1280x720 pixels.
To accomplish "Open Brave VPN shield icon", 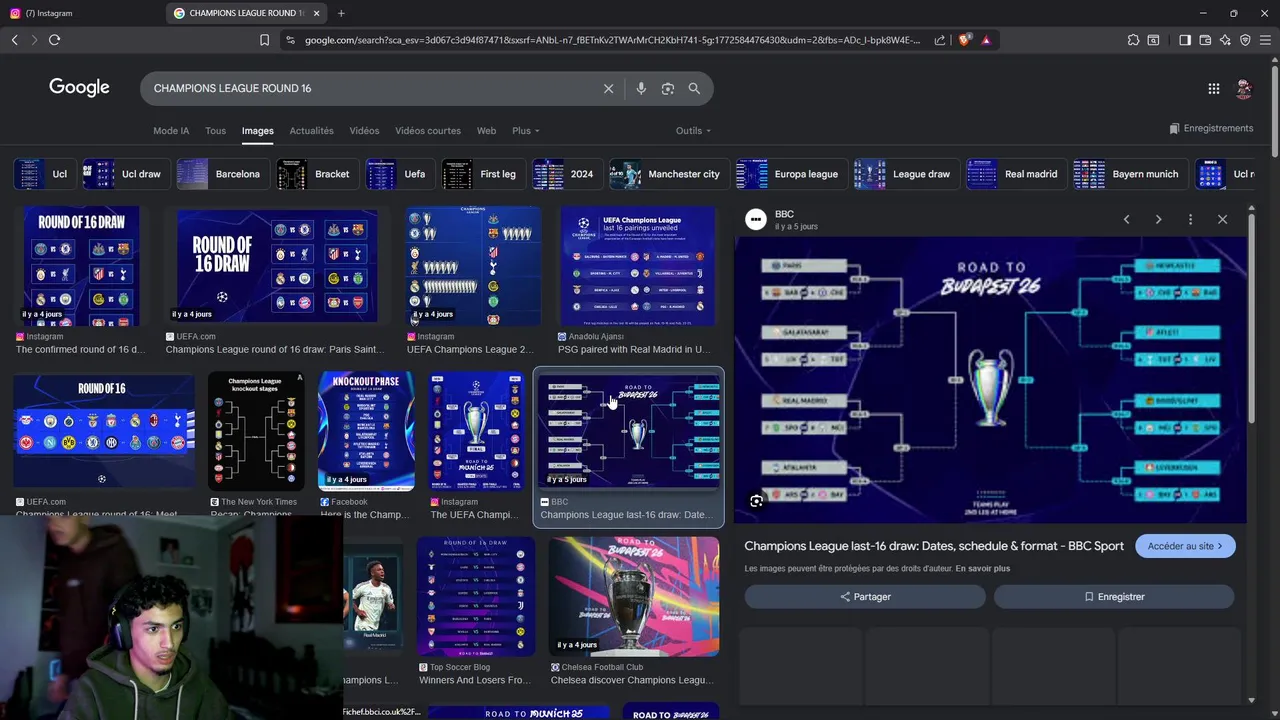I will click(1245, 40).
